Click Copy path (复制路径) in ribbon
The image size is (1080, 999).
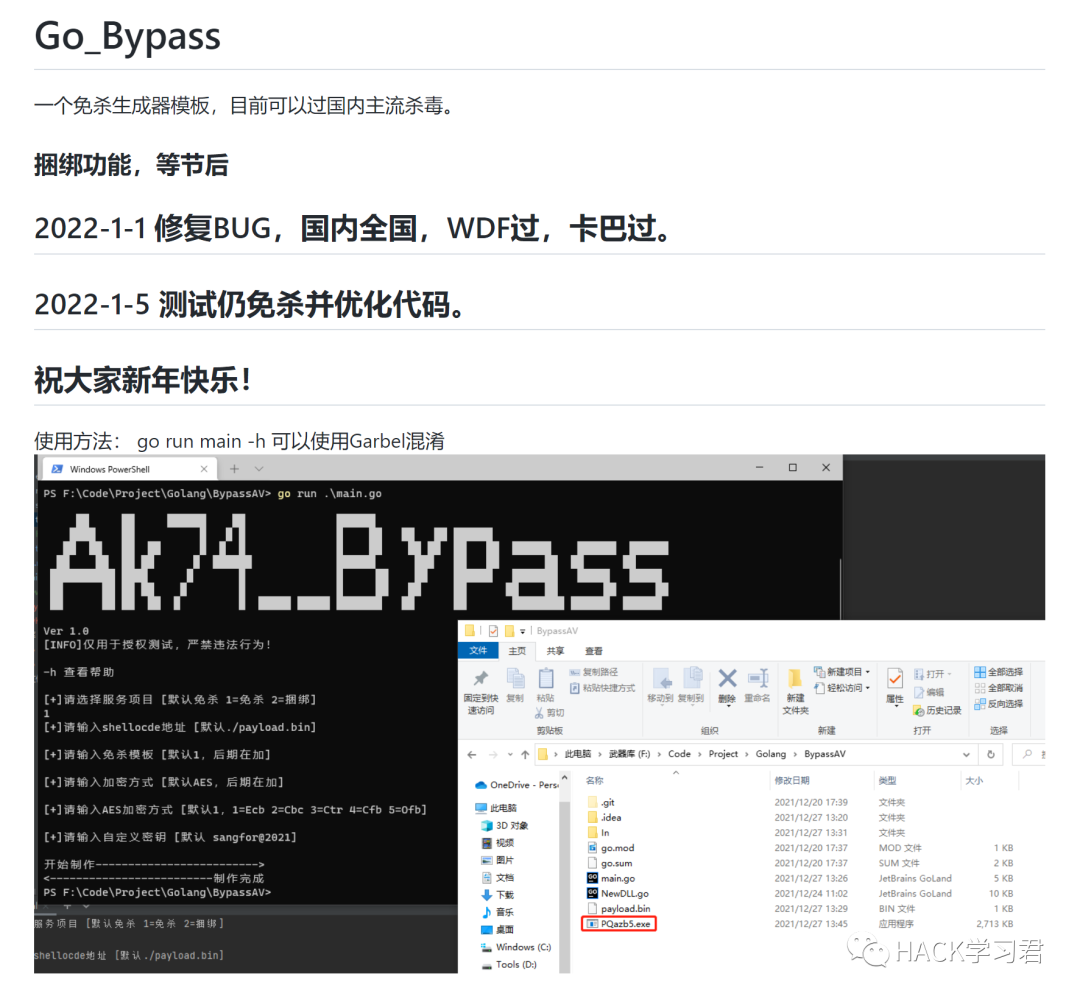pos(594,672)
